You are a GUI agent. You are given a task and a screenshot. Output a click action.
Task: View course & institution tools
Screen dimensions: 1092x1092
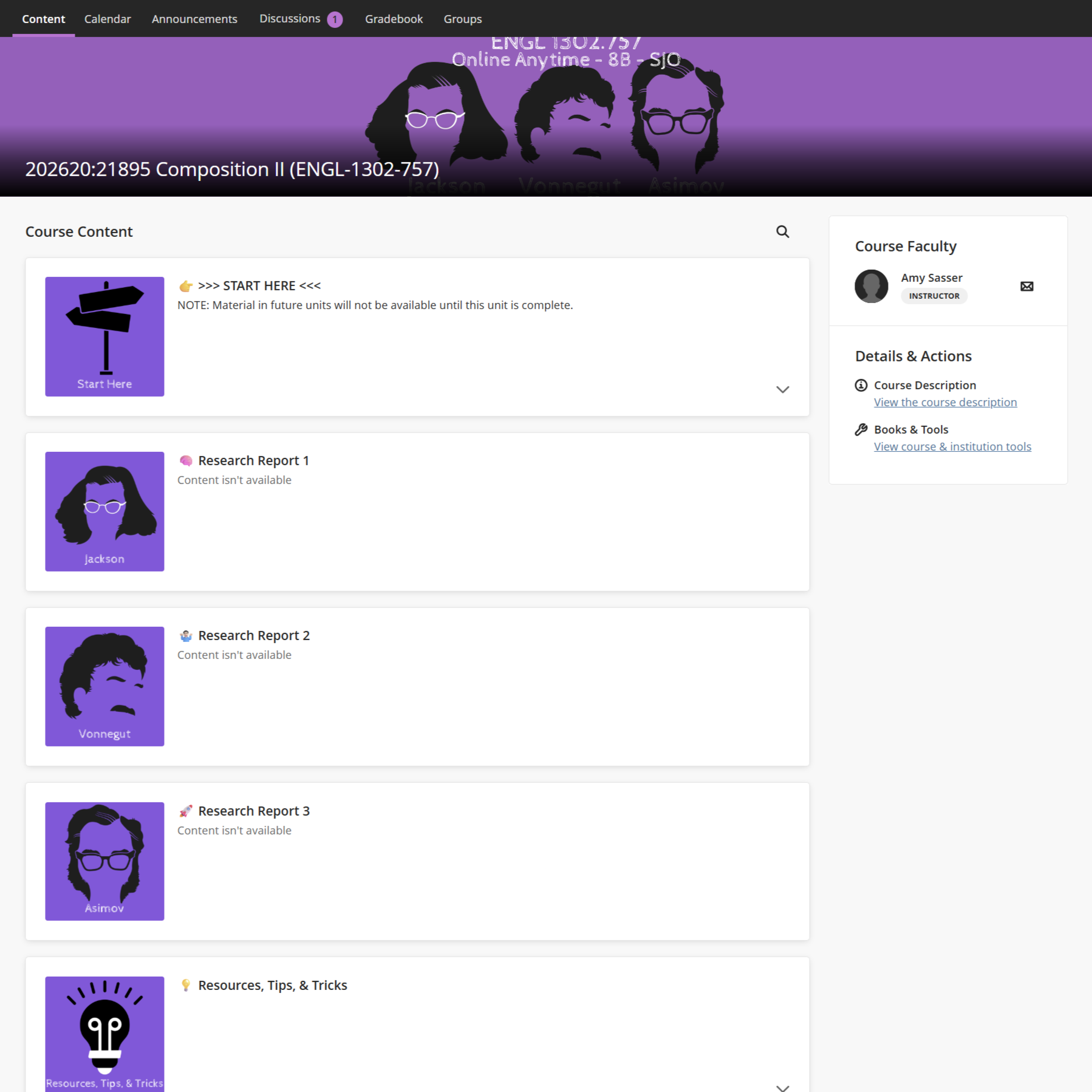coord(952,446)
